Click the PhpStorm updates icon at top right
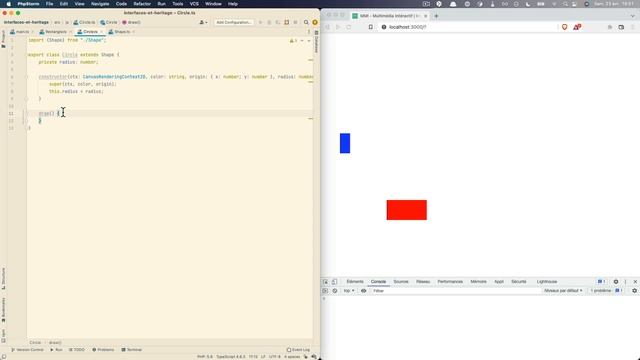 [315, 22]
